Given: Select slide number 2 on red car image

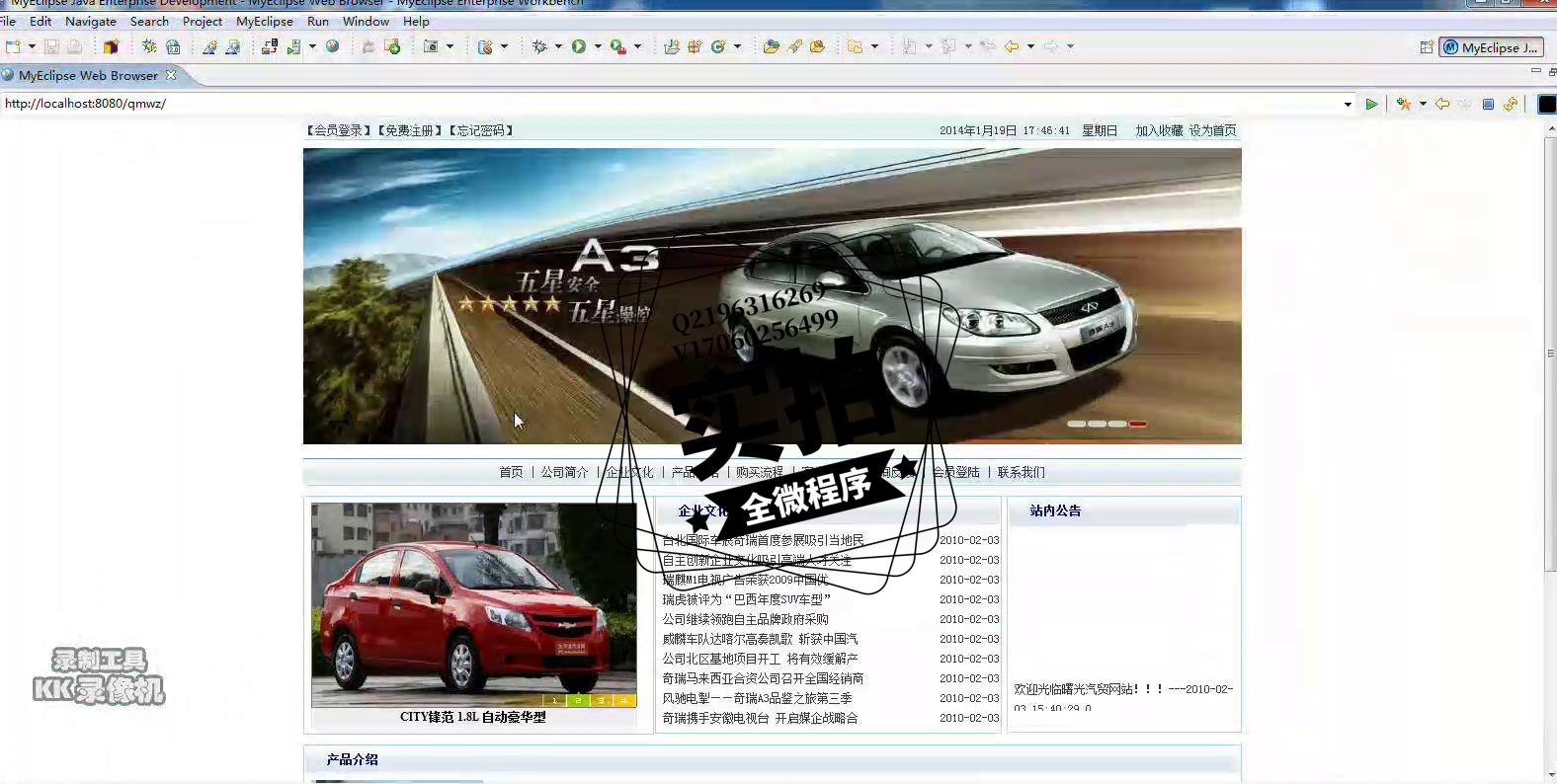Looking at the screenshot, I should pyautogui.click(x=578, y=700).
